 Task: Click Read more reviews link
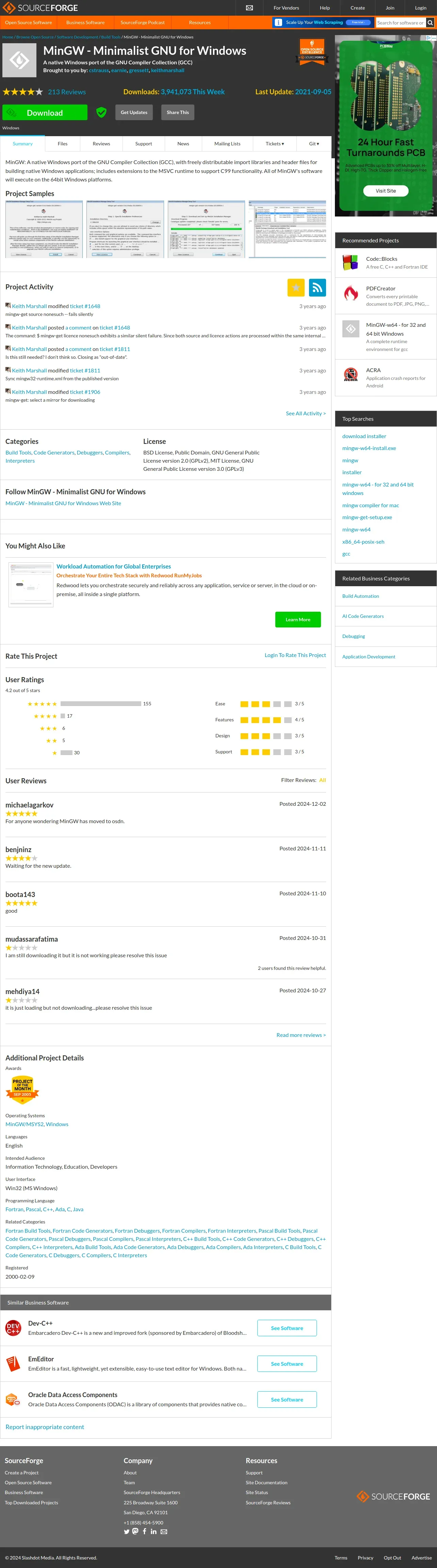[x=301, y=1035]
